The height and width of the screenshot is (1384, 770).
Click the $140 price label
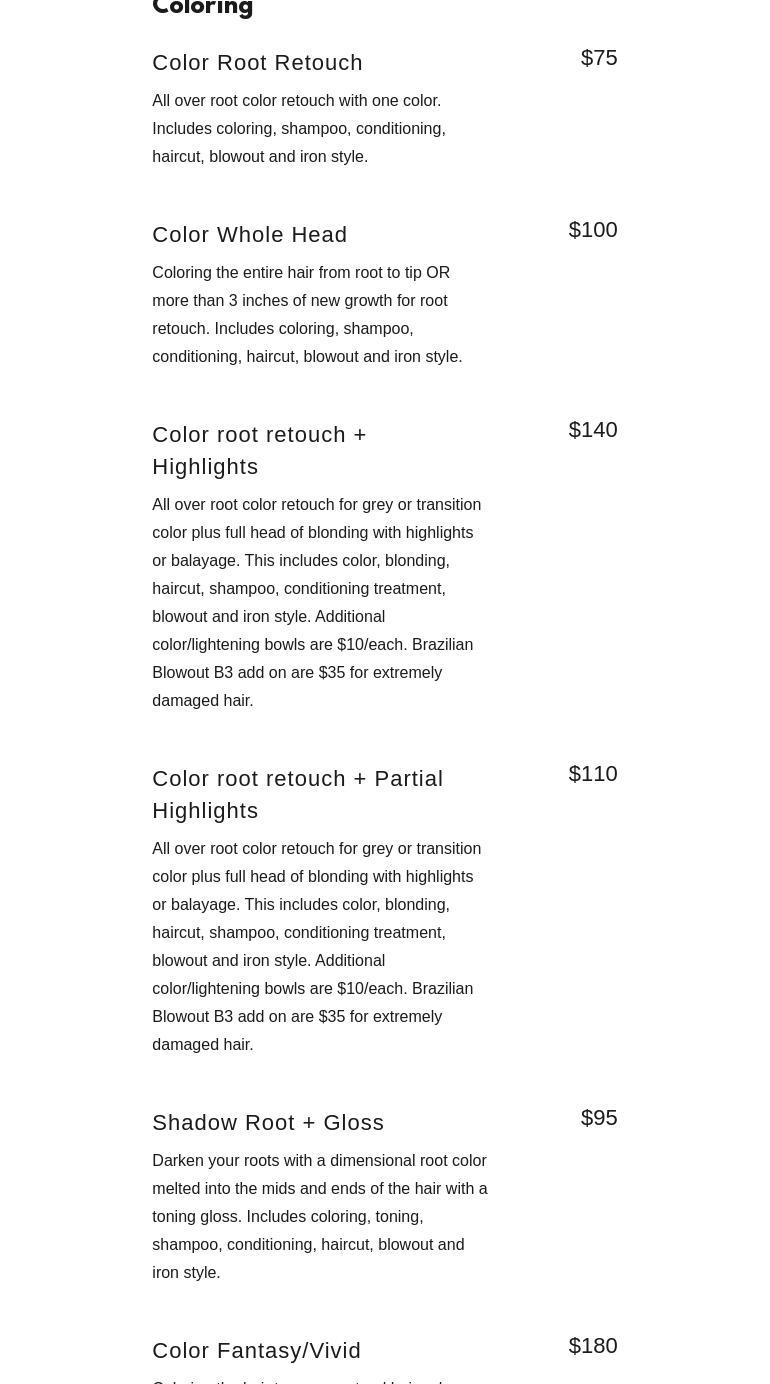coord(593,430)
